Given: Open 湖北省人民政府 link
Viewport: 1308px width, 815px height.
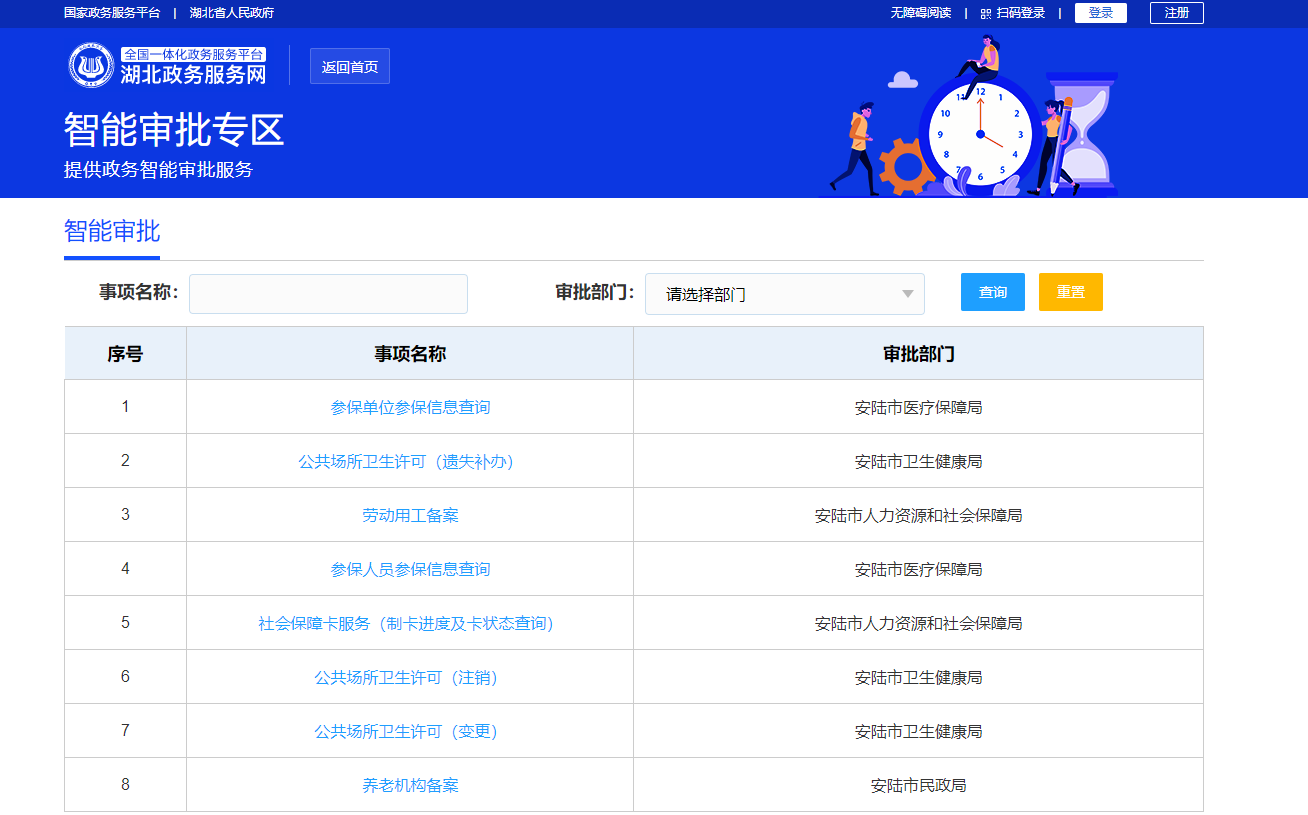Looking at the screenshot, I should 232,13.
